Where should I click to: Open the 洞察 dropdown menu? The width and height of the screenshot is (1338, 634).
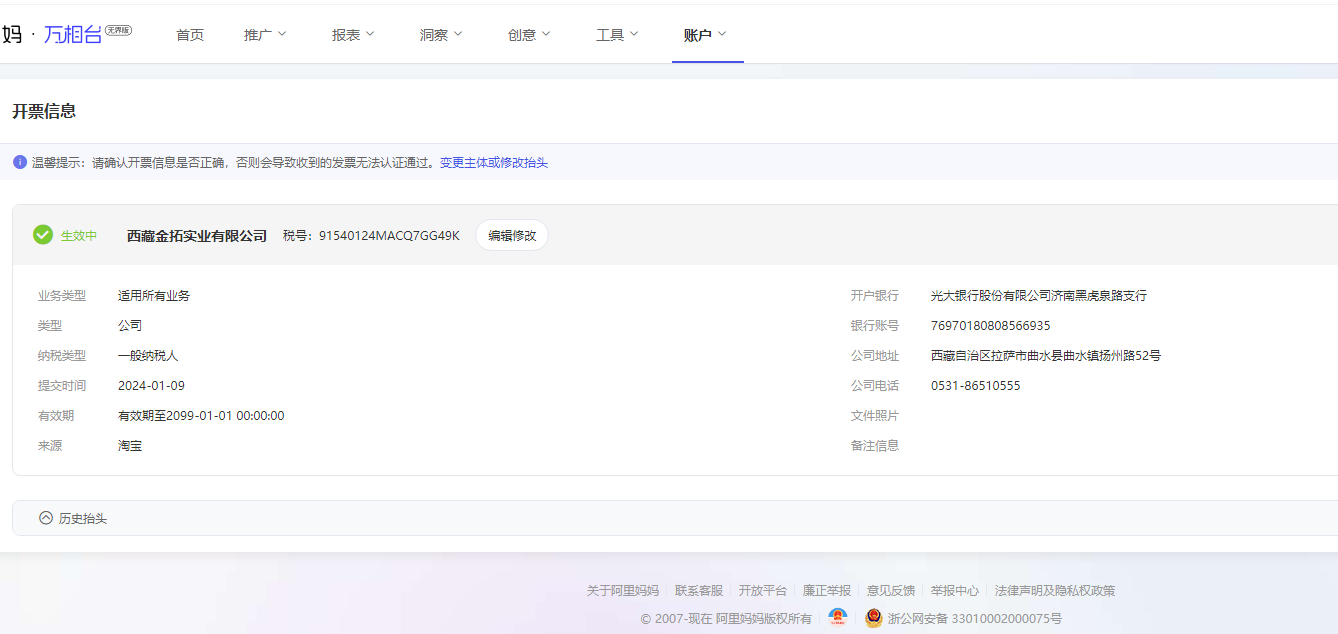tap(441, 35)
